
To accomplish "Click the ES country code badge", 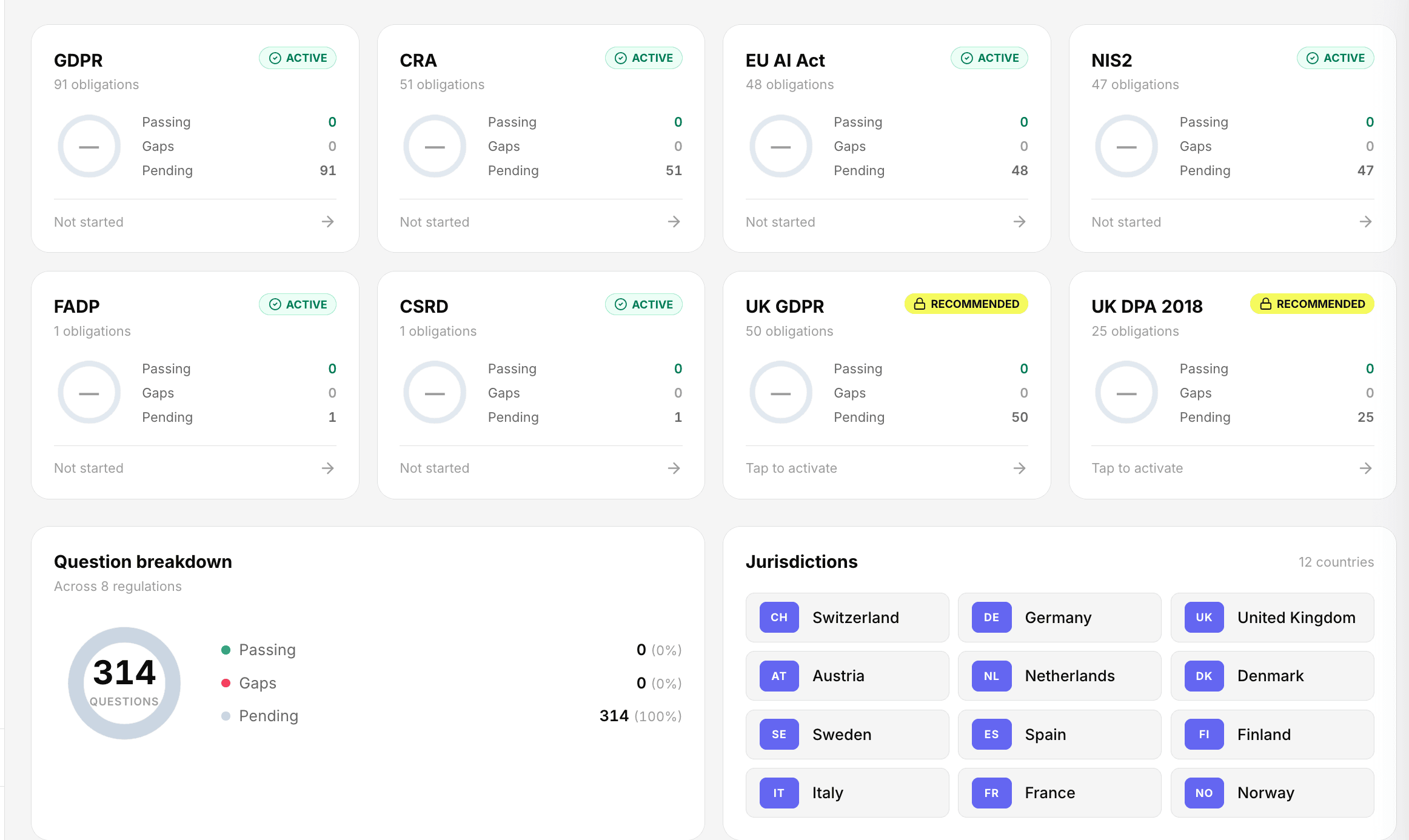I will tap(991, 734).
